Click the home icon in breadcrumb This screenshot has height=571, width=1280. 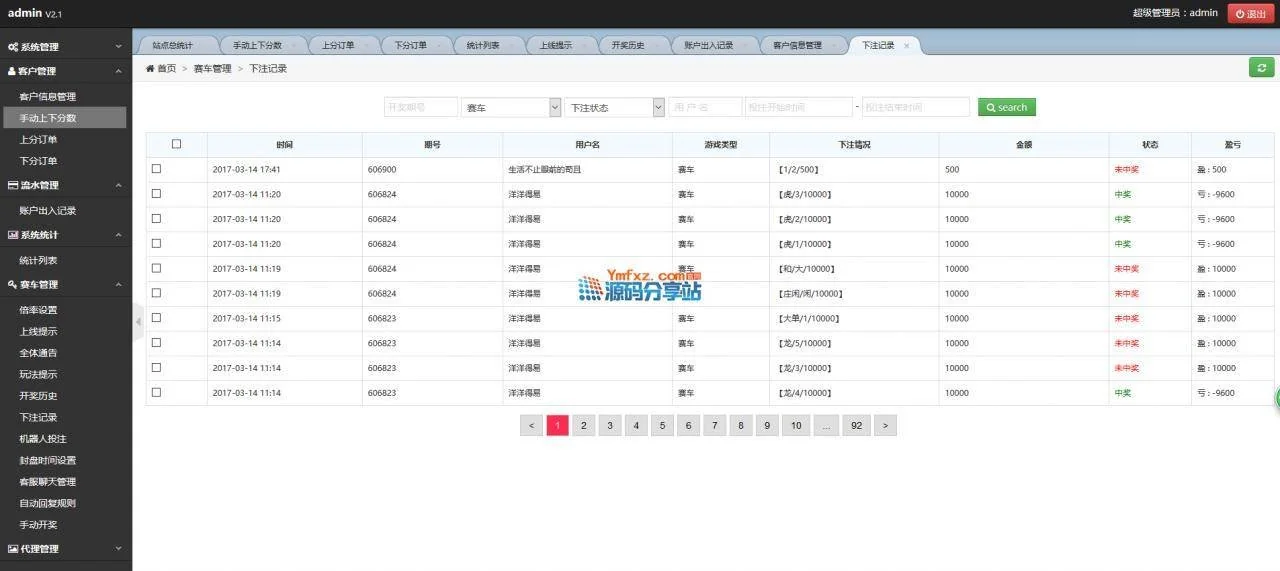tap(150, 69)
